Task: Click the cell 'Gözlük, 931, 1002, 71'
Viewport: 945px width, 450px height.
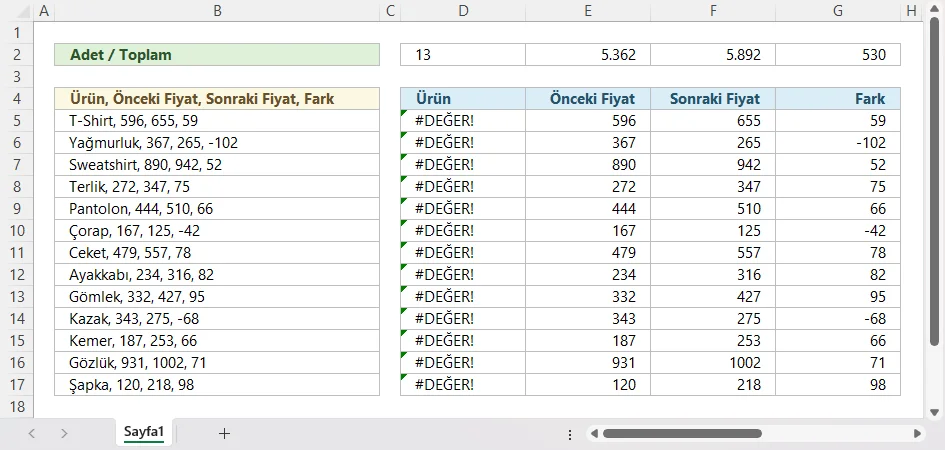Action: pos(217,363)
